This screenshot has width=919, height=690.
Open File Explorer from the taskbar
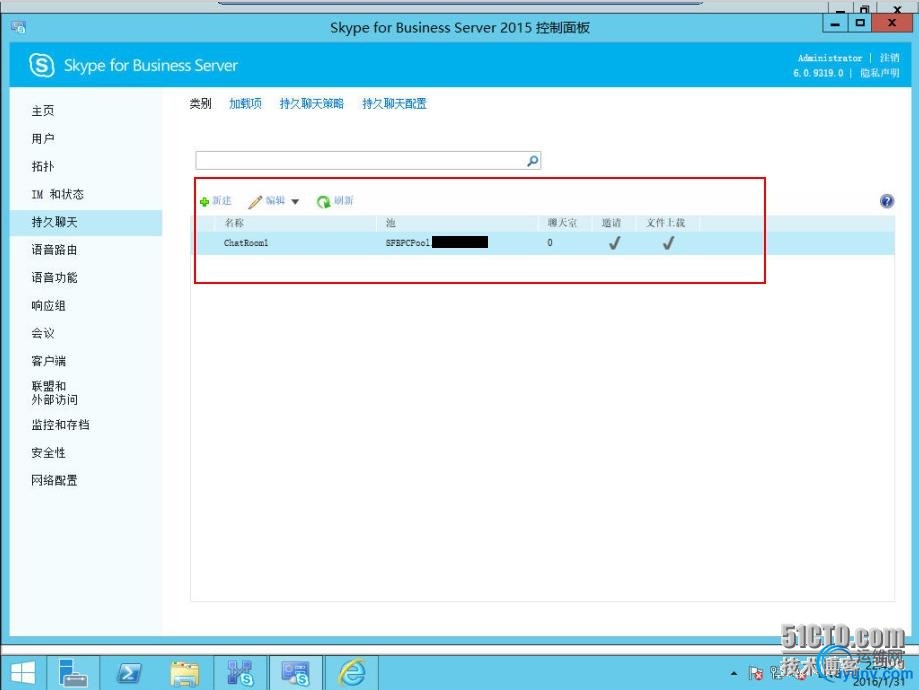pos(184,672)
